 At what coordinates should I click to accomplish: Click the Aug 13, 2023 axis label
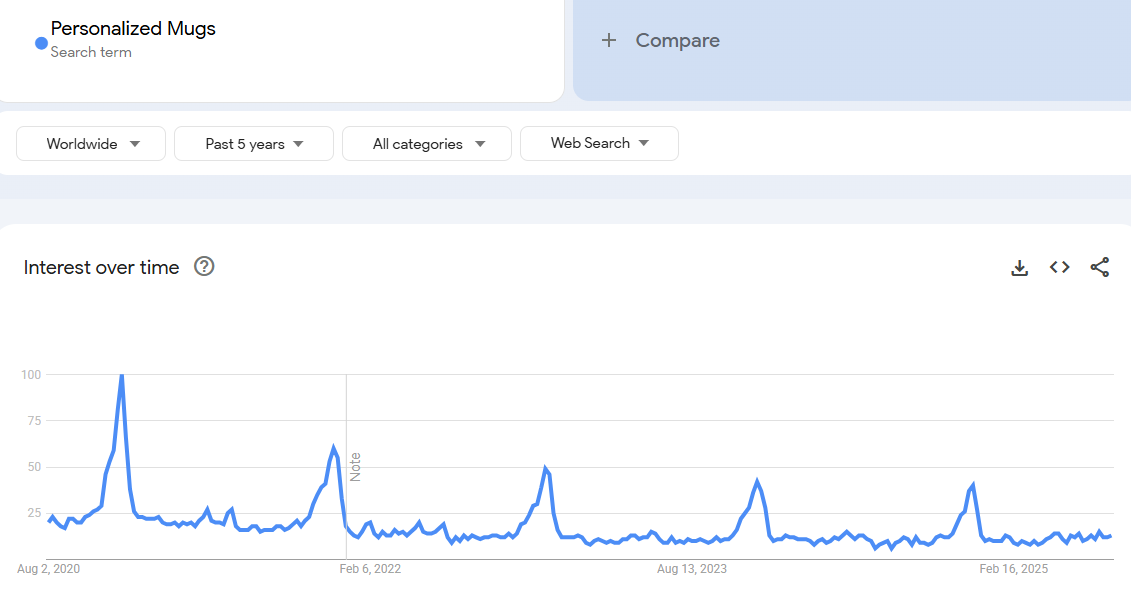click(692, 569)
